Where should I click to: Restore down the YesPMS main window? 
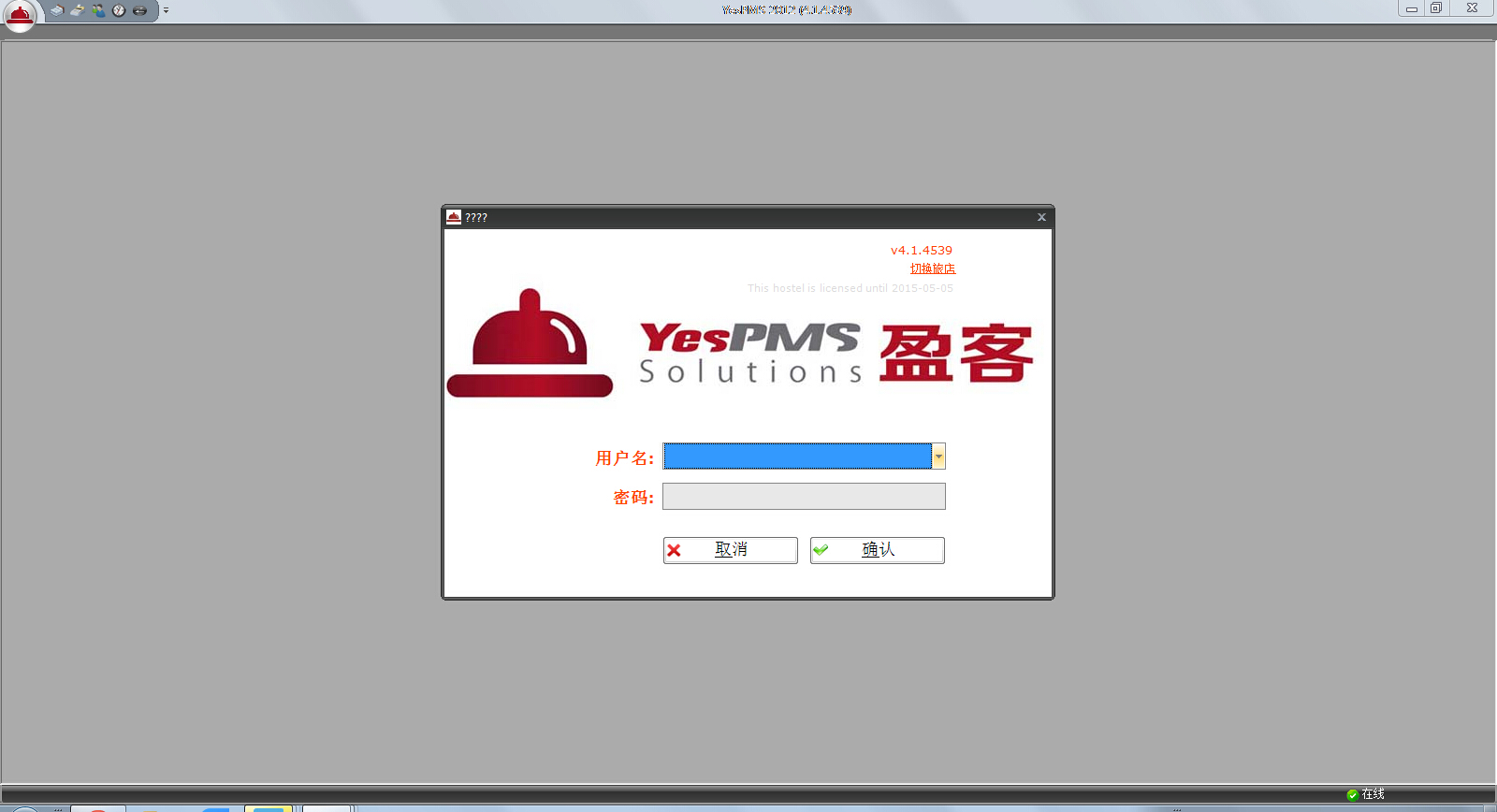tap(1436, 8)
